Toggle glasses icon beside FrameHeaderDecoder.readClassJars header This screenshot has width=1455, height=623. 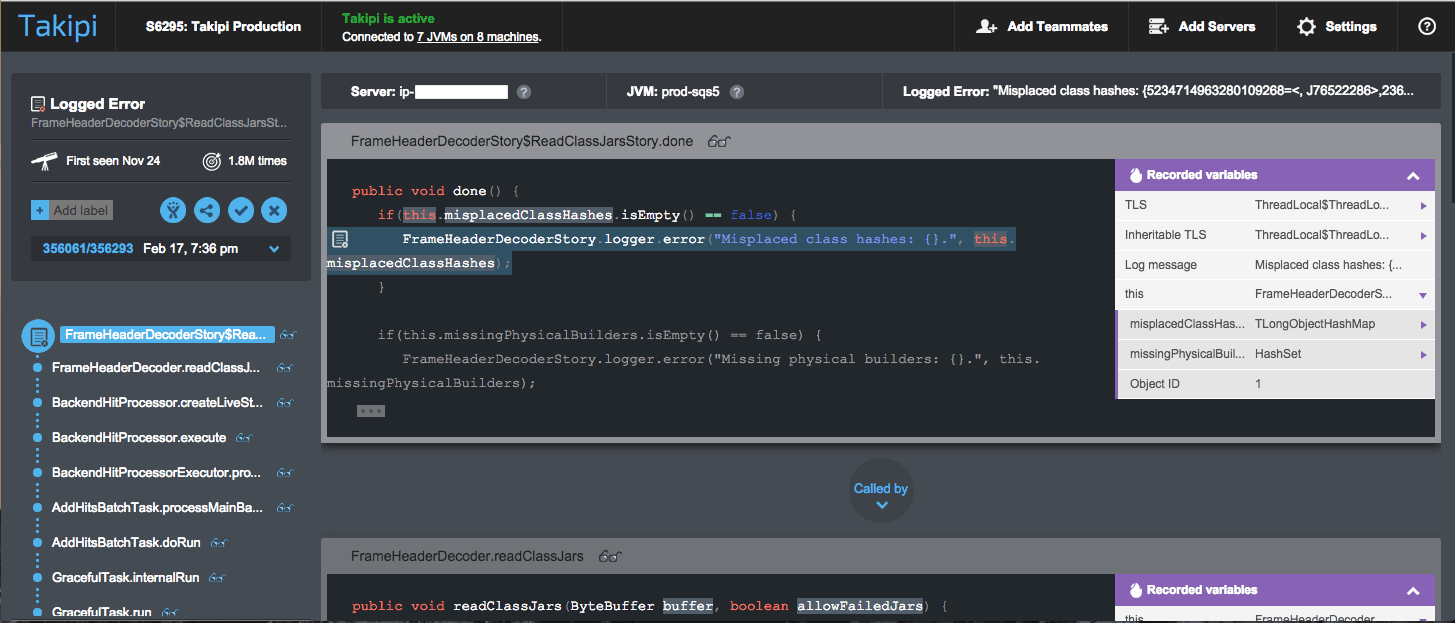[610, 557]
